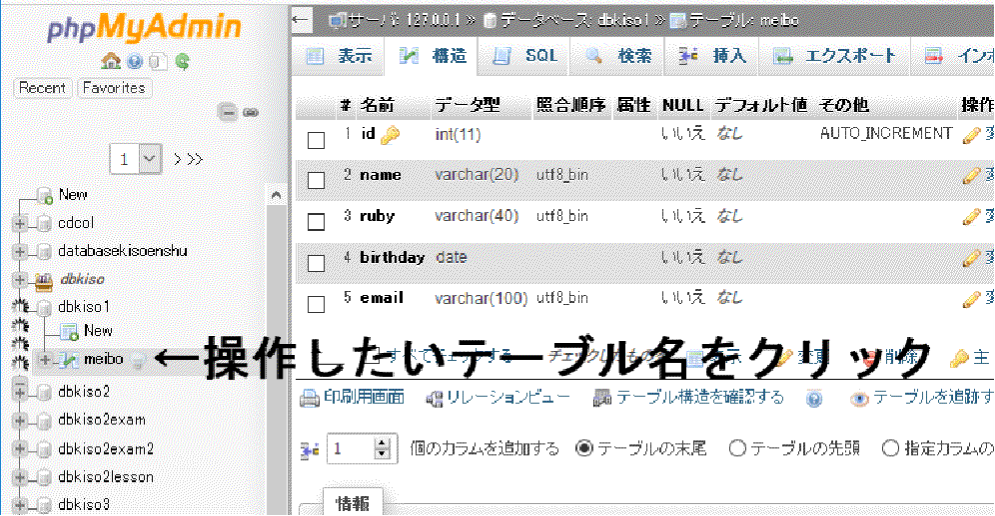Viewport: 995px width, 516px height.
Task: Expand the databasekisoenshu database tree node
Action: (19, 251)
